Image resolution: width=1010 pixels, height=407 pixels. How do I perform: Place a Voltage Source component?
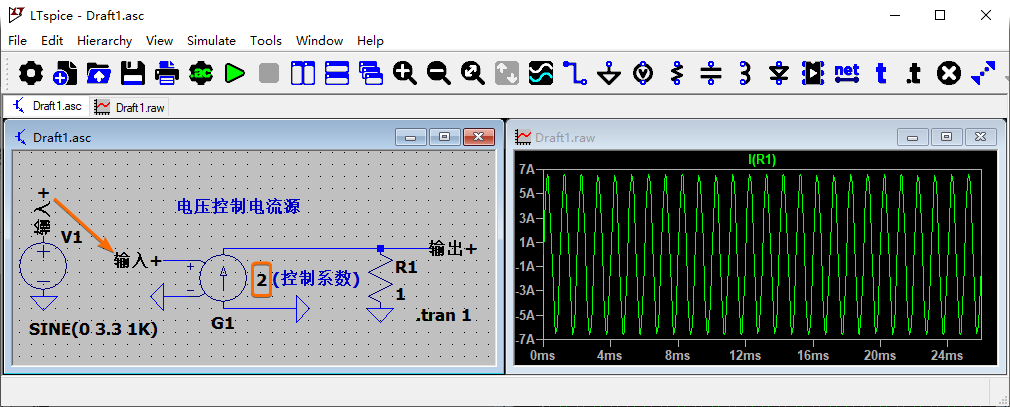click(x=643, y=73)
